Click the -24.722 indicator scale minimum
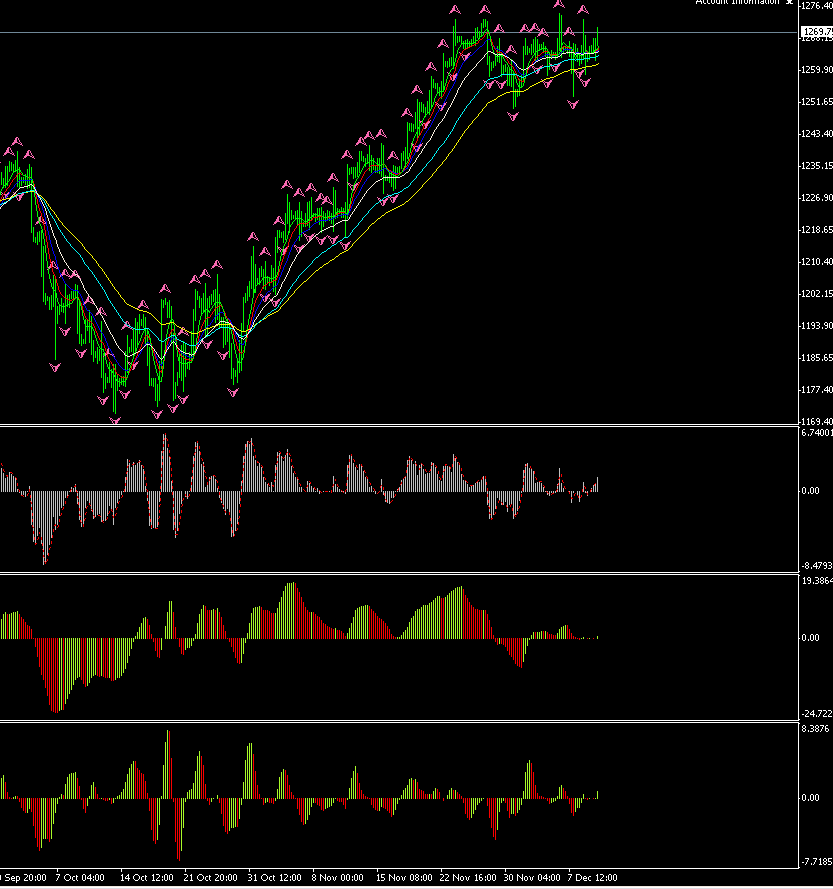833x889 pixels. 817,713
